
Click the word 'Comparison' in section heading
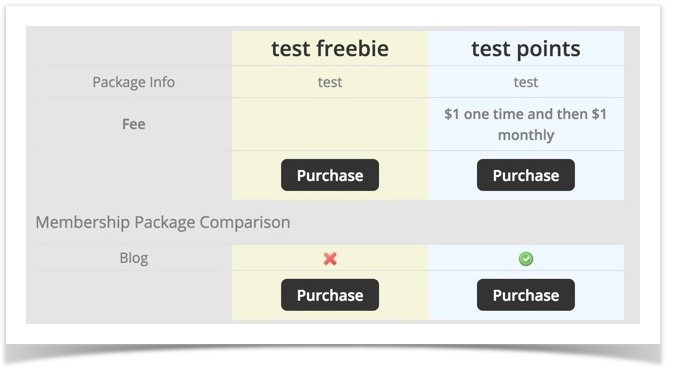[x=245, y=223]
